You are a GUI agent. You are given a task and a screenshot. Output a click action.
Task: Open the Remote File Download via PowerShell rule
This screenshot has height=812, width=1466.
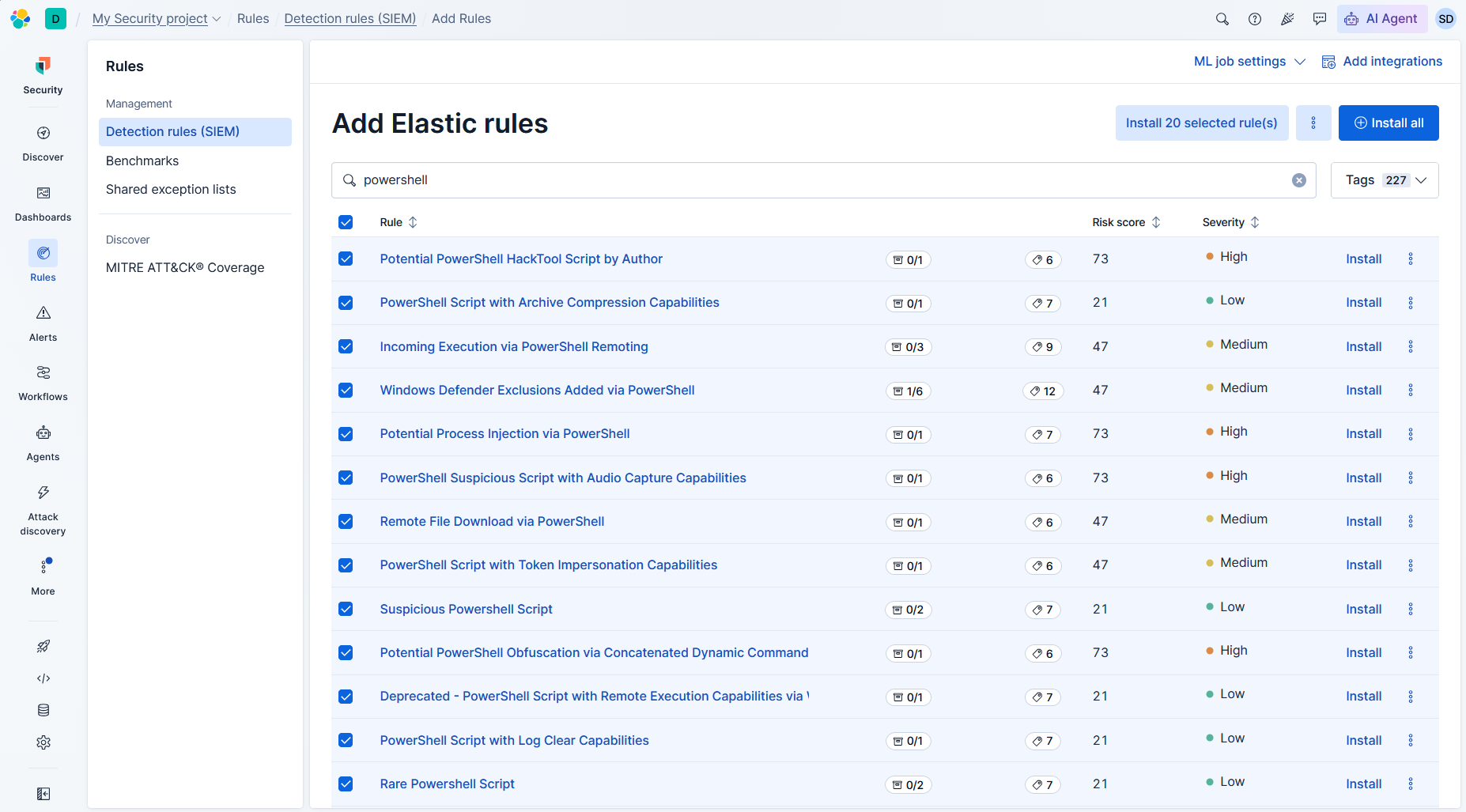pos(492,521)
